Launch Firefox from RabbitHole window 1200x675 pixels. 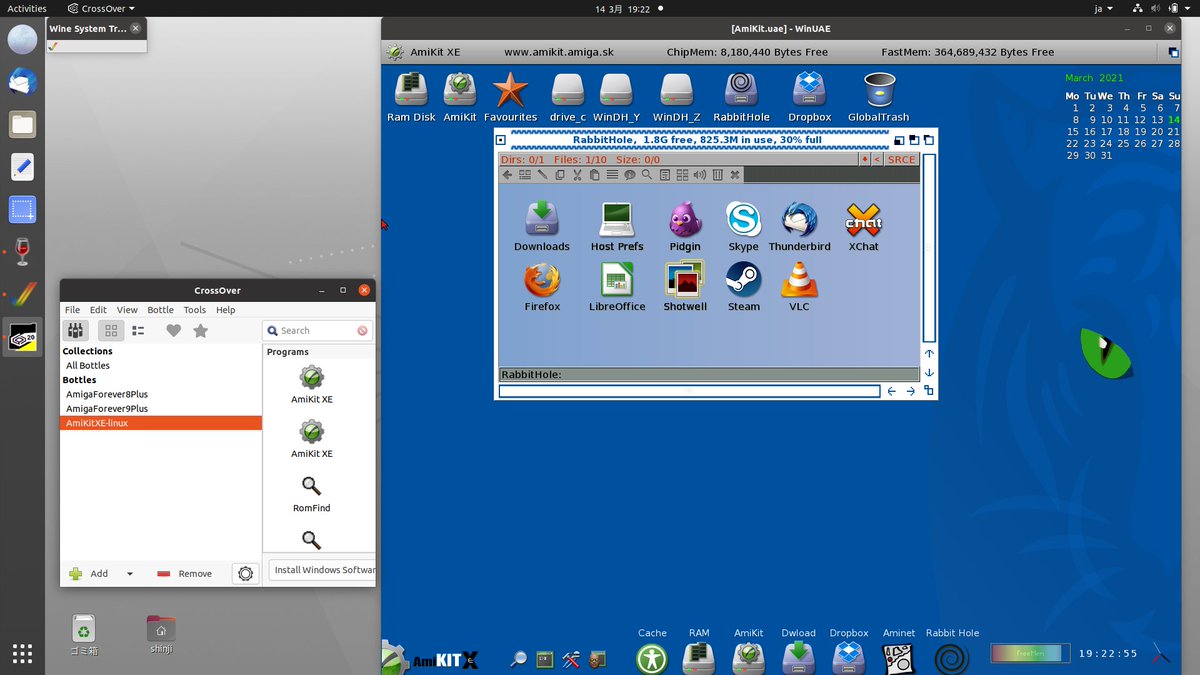pyautogui.click(x=542, y=287)
